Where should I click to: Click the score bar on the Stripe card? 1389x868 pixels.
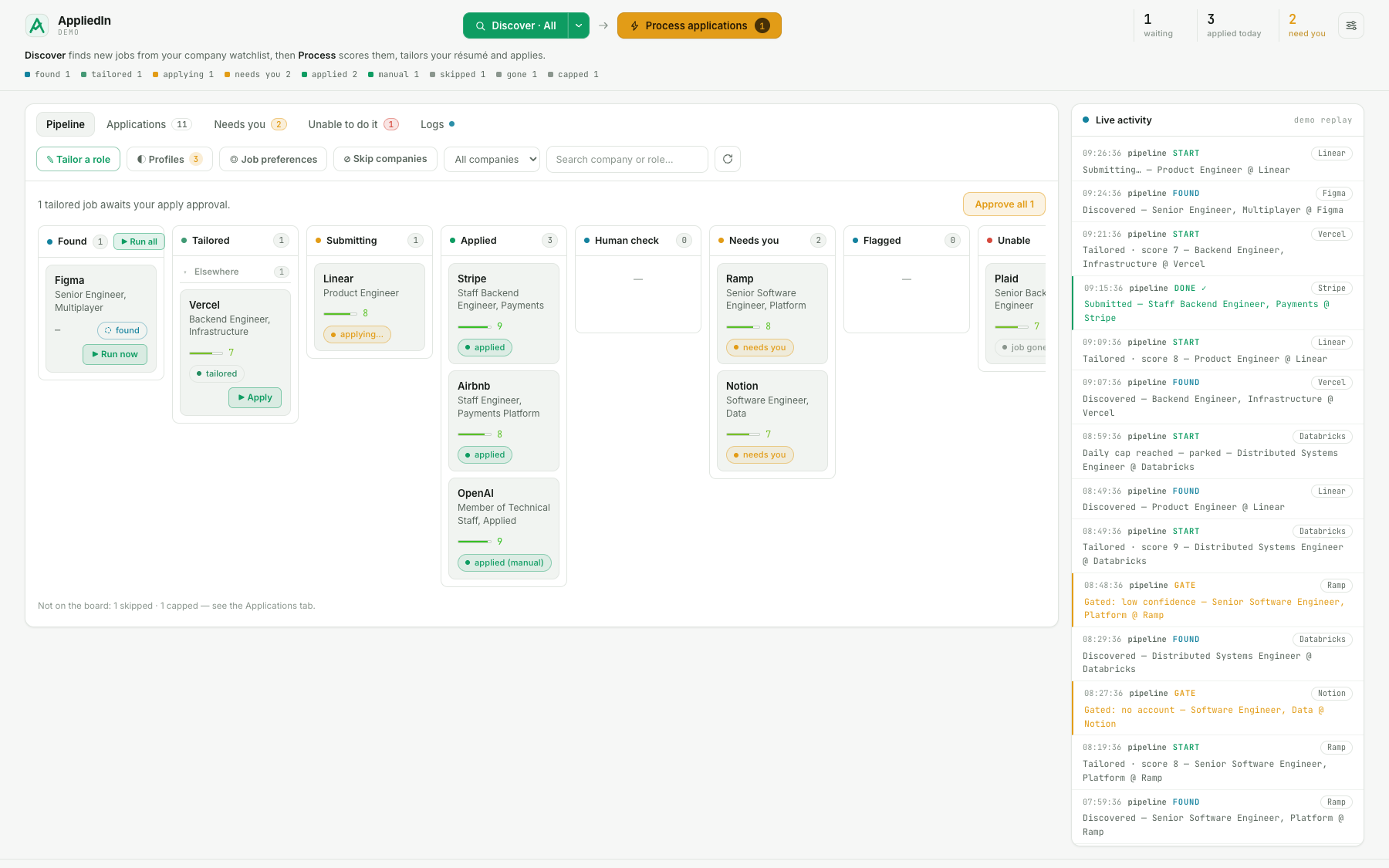tap(475, 326)
